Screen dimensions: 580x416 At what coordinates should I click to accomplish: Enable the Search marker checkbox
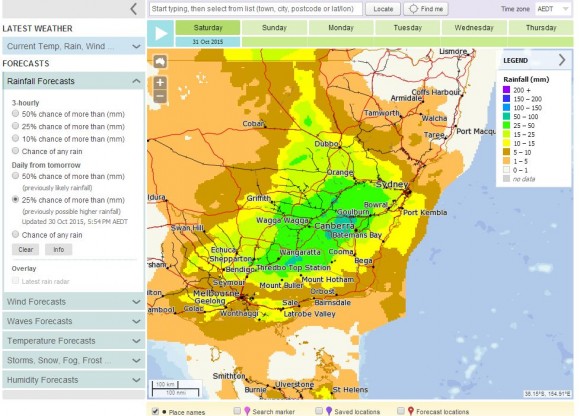[237, 411]
